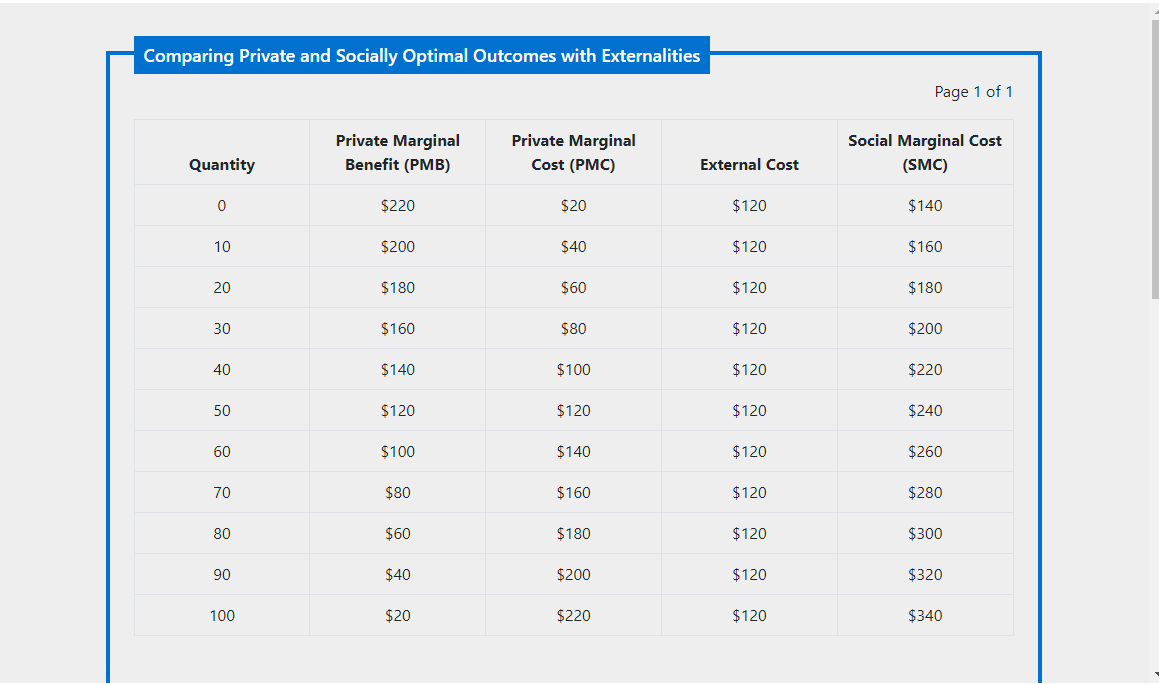Click the table title banner about externalities
The height and width of the screenshot is (684, 1159).
[422, 56]
